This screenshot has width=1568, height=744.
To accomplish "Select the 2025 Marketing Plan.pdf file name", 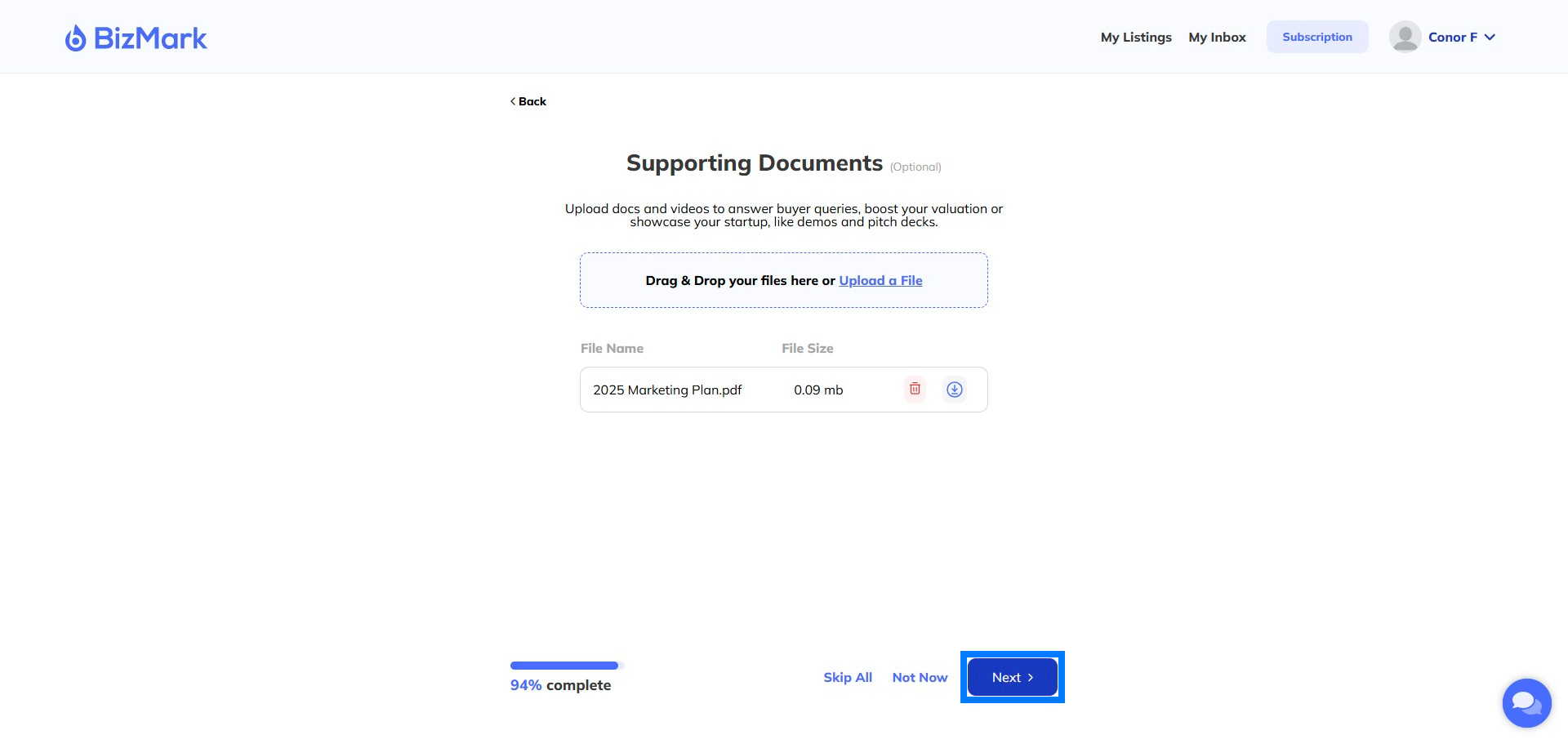I will click(667, 390).
